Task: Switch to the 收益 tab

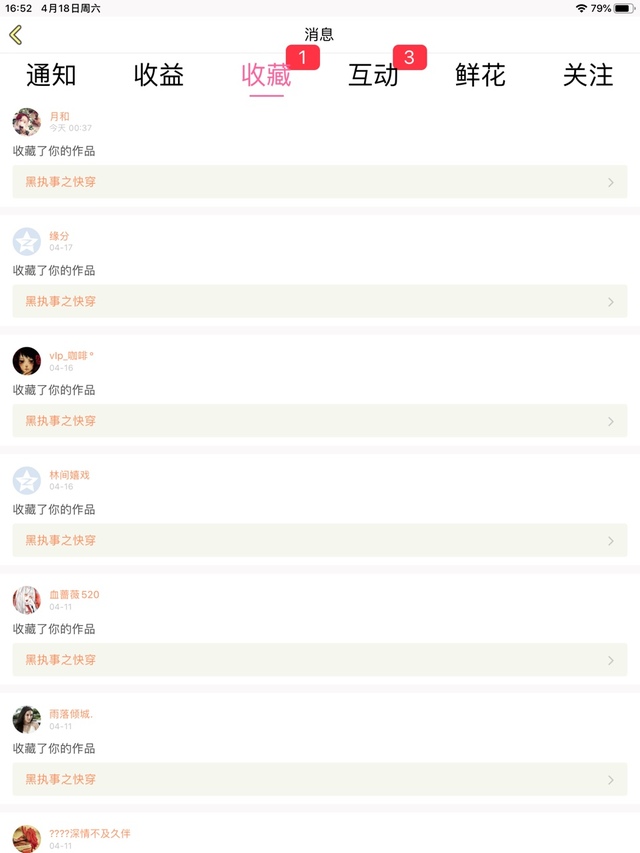Action: (159, 75)
